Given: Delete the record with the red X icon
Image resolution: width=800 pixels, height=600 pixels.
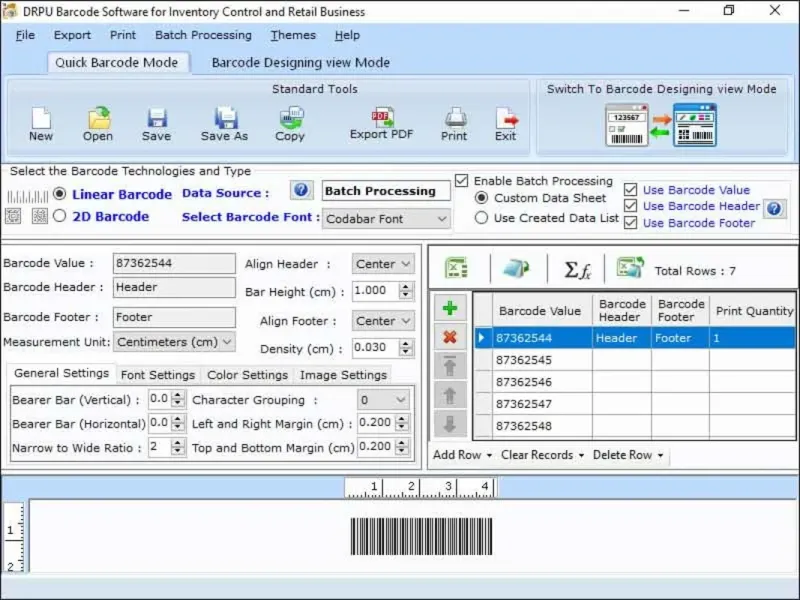Looking at the screenshot, I should tap(450, 338).
